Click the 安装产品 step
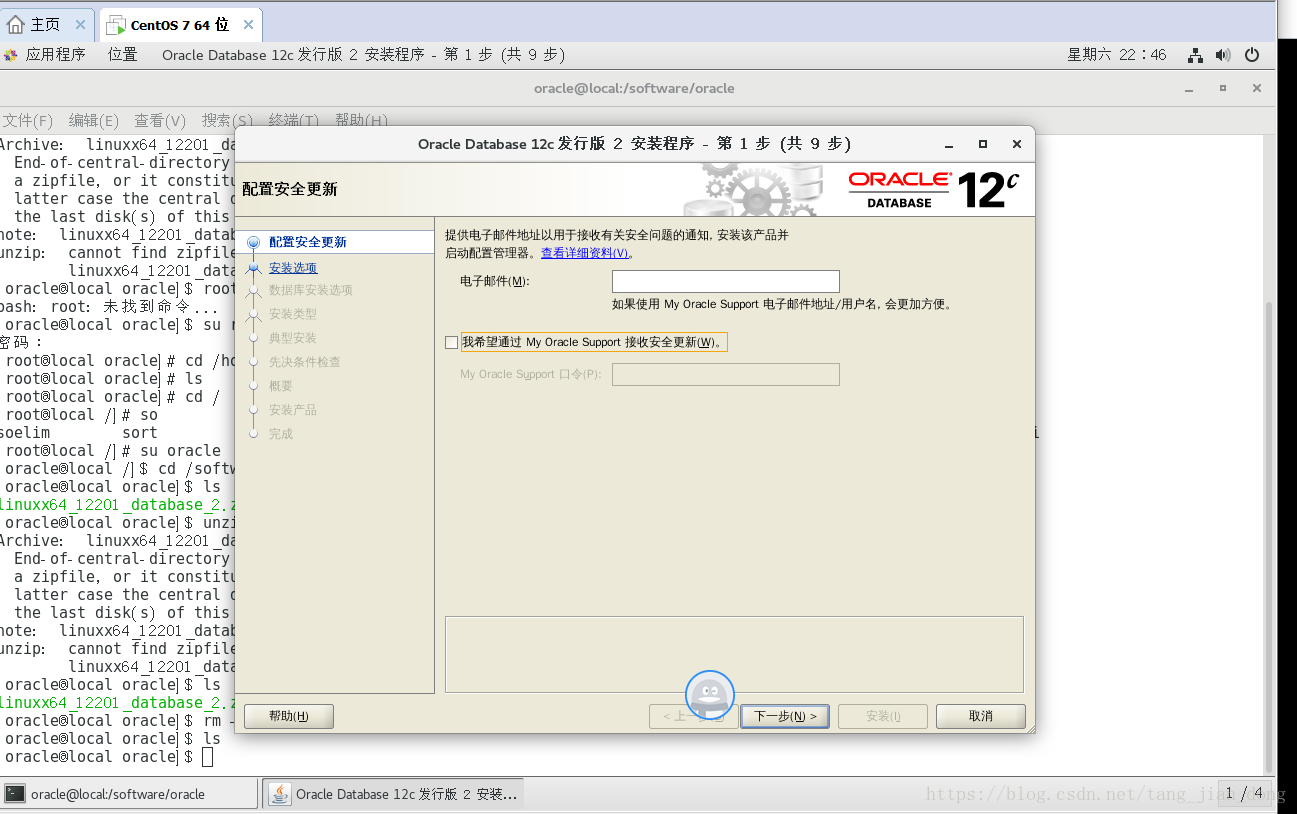Screen dimensions: 1297x814 click(x=293, y=410)
